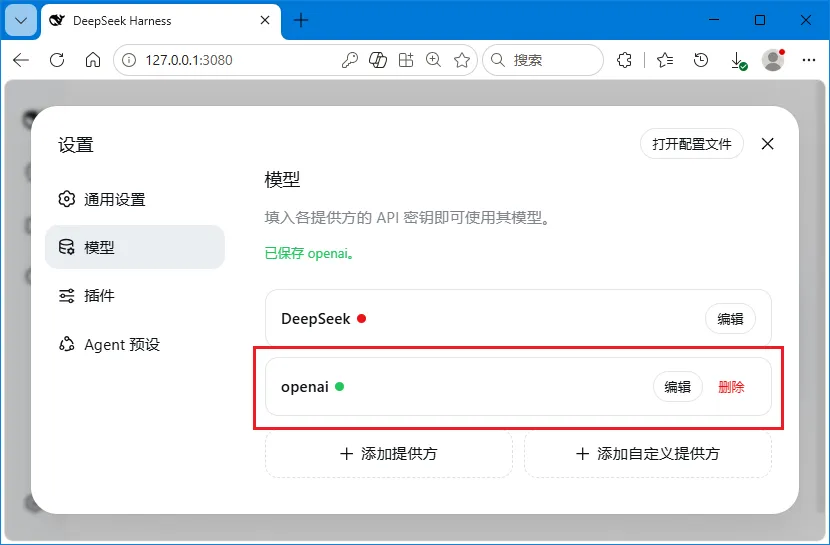Viewport: 830px width, 545px height.
Task: Click the 模型 database icon
Action: (67, 247)
